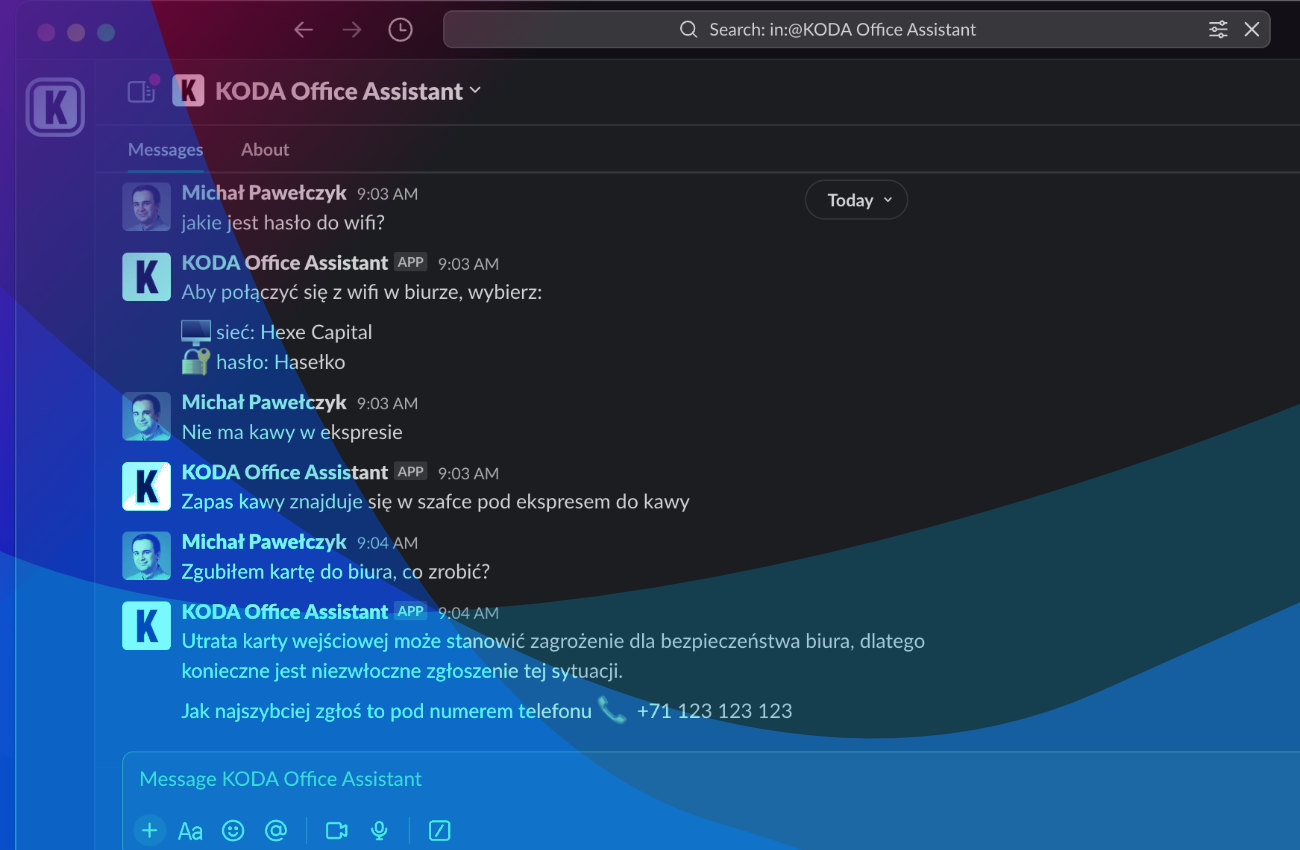Click Michał's avatar on the lost card message
The width and height of the screenshot is (1300, 850).
[x=146, y=556]
